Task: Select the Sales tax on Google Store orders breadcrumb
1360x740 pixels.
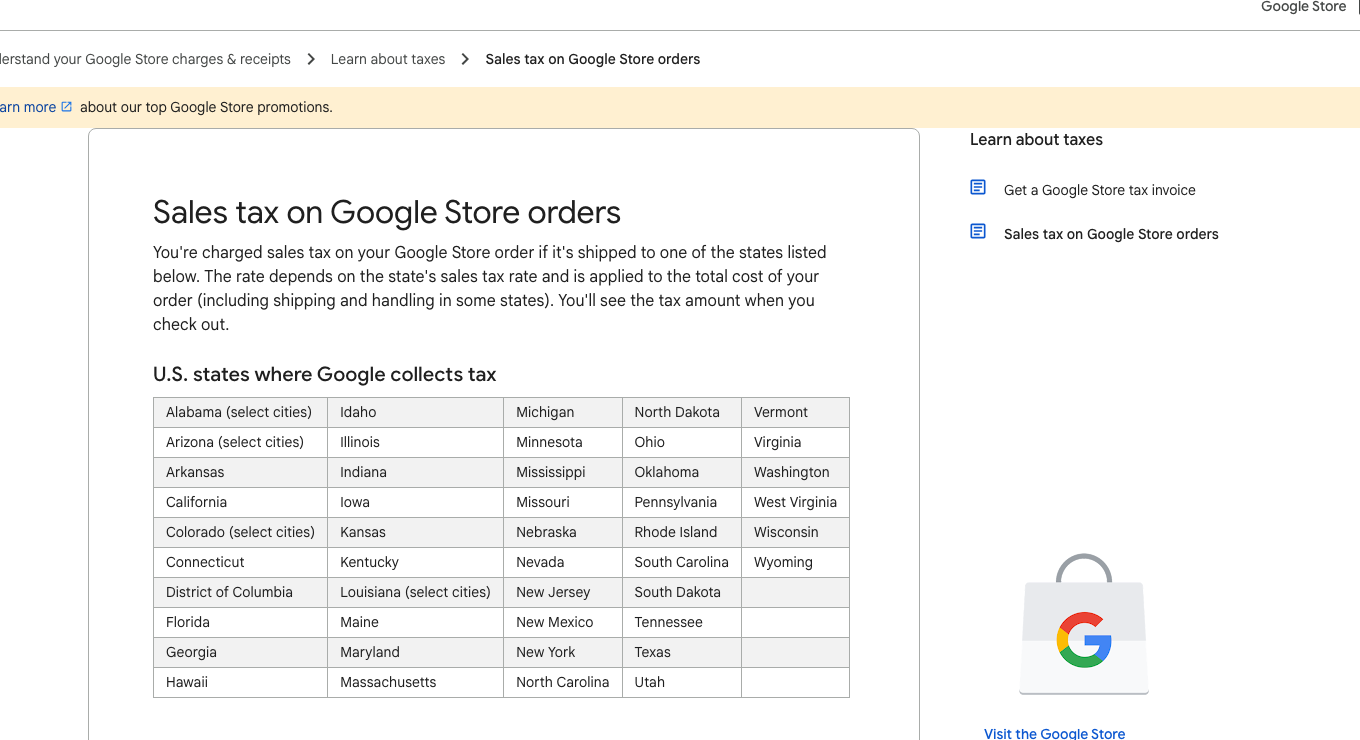Action: (592, 59)
